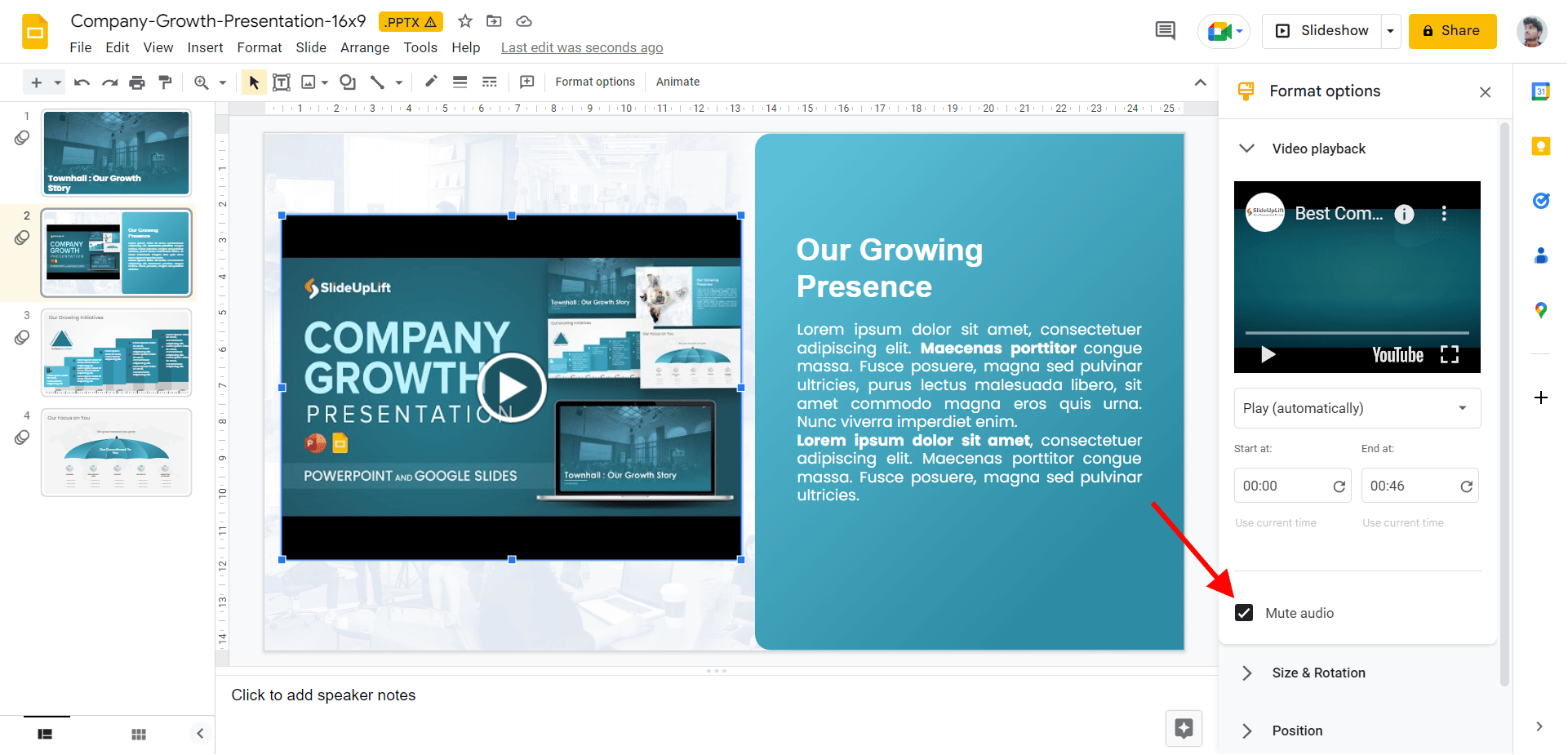
Task: Open the Insert image tool
Action: coord(309,82)
